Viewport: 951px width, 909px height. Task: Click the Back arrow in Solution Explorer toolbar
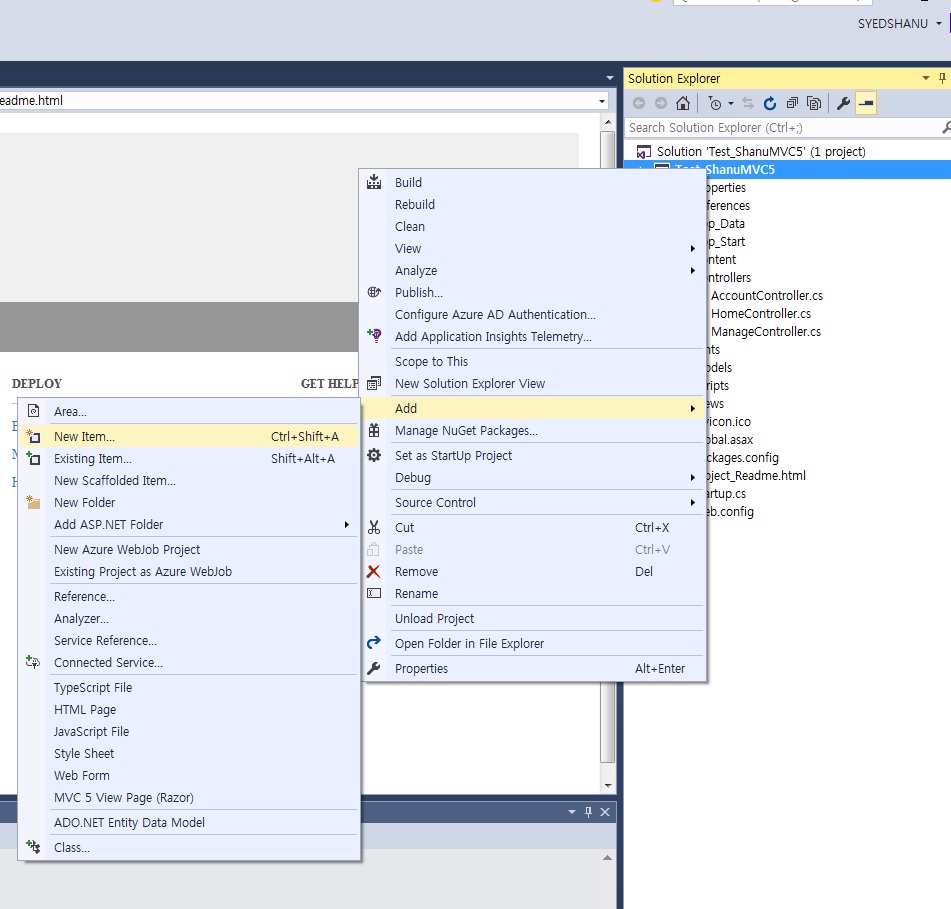639,104
